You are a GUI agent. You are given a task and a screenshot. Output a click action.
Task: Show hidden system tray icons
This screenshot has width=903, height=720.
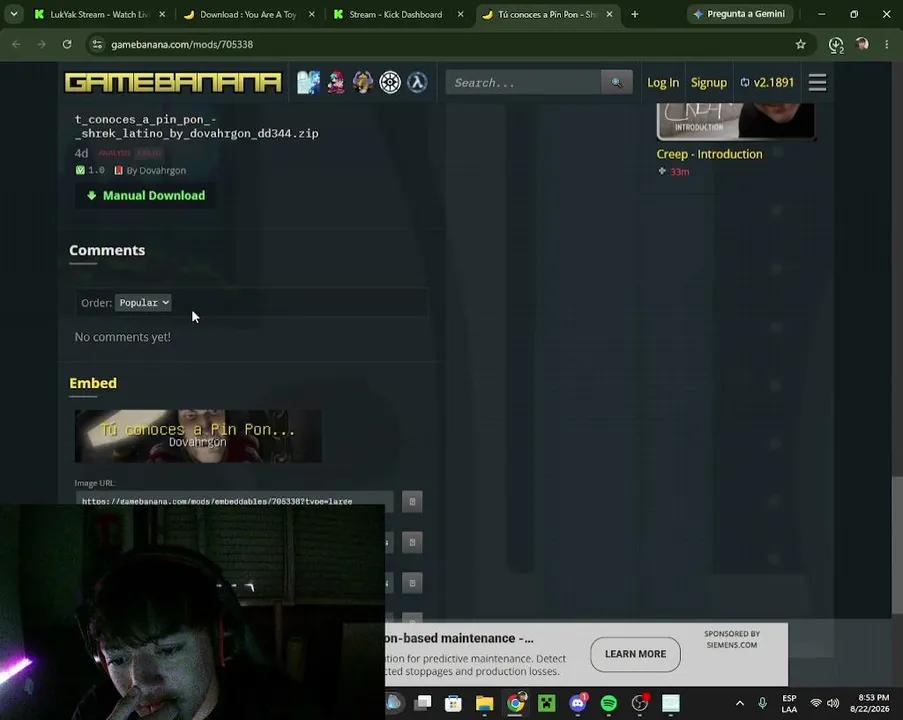[740, 703]
